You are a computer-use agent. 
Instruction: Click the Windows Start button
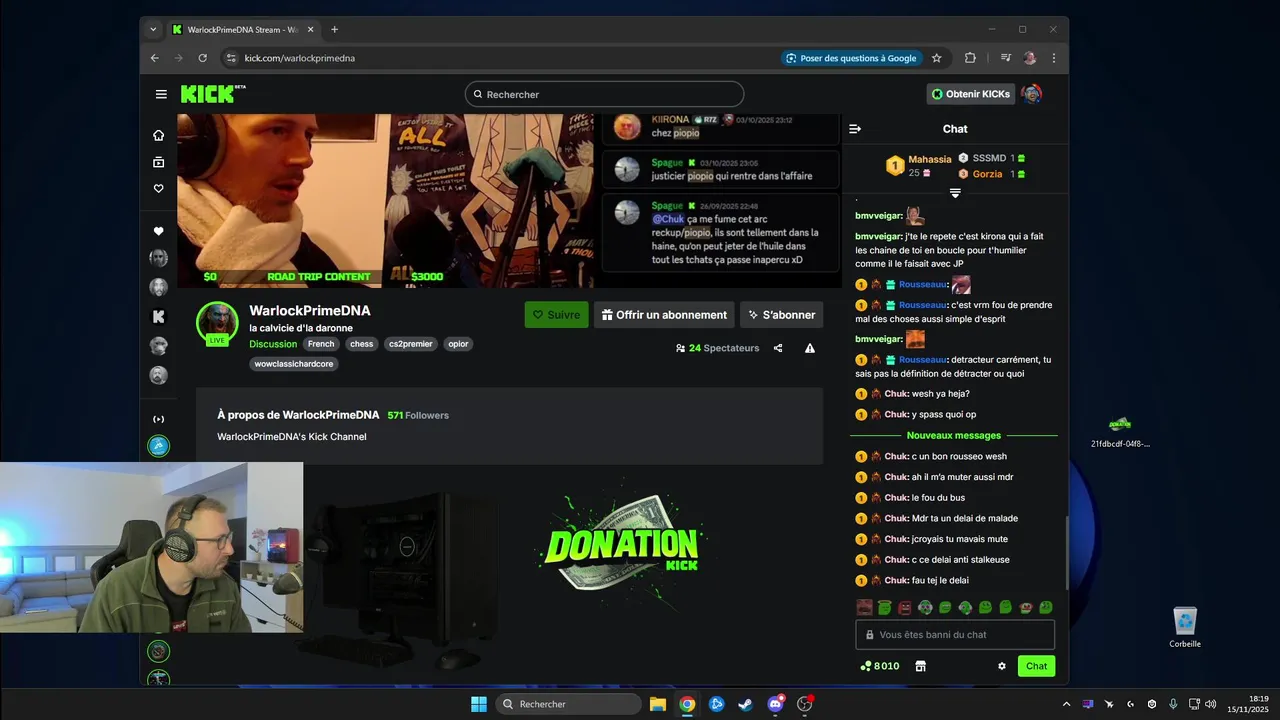[x=478, y=704]
